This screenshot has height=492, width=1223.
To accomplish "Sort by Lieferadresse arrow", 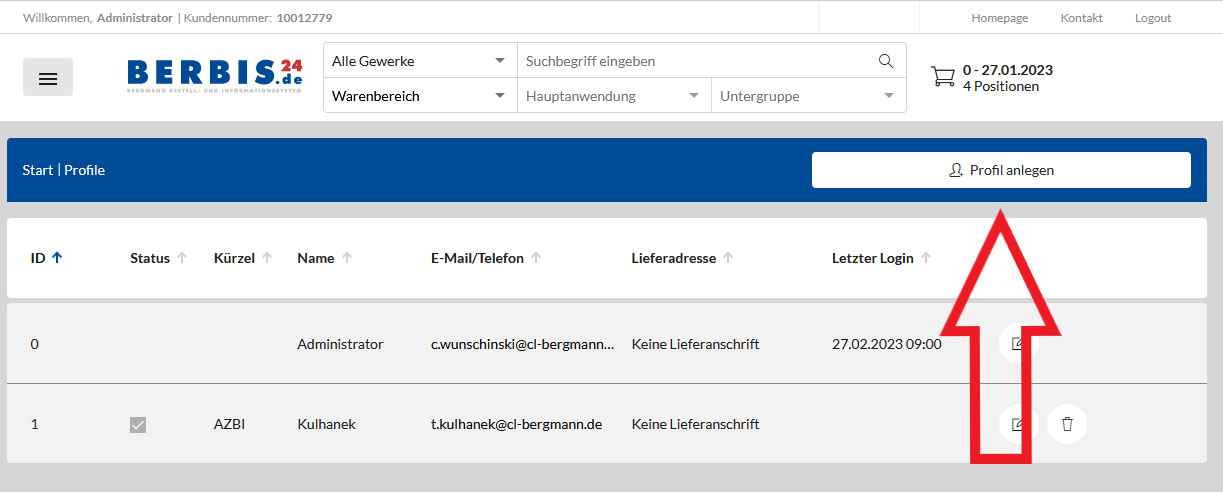I will (x=728, y=258).
